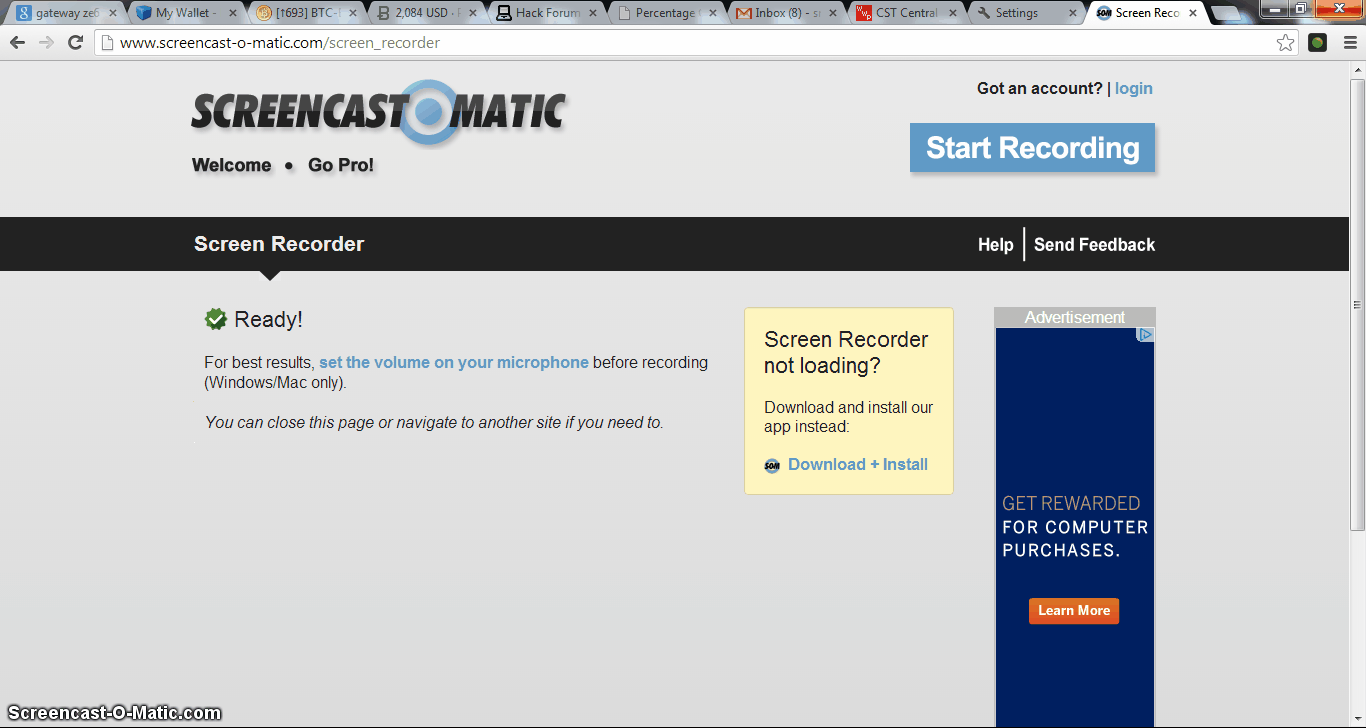Click the browser forward arrow

coord(46,42)
